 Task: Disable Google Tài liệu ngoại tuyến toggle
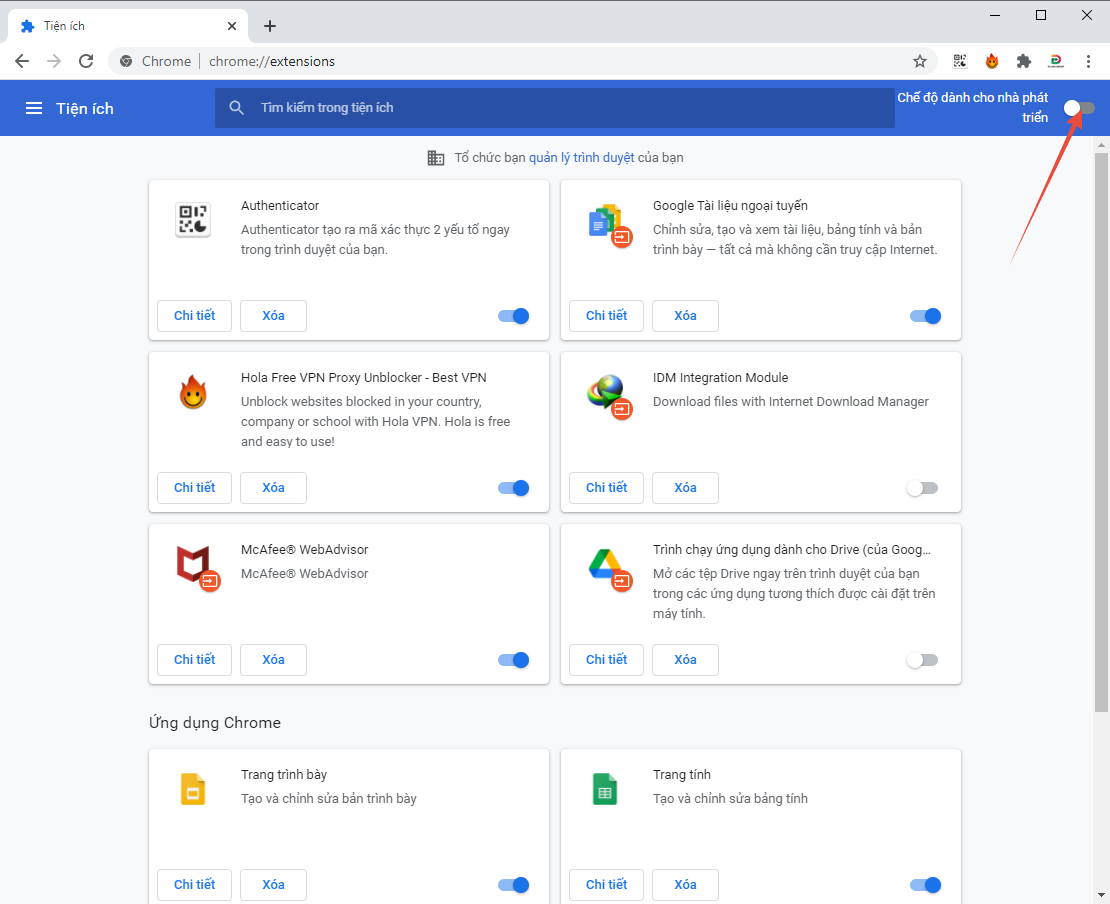click(925, 316)
